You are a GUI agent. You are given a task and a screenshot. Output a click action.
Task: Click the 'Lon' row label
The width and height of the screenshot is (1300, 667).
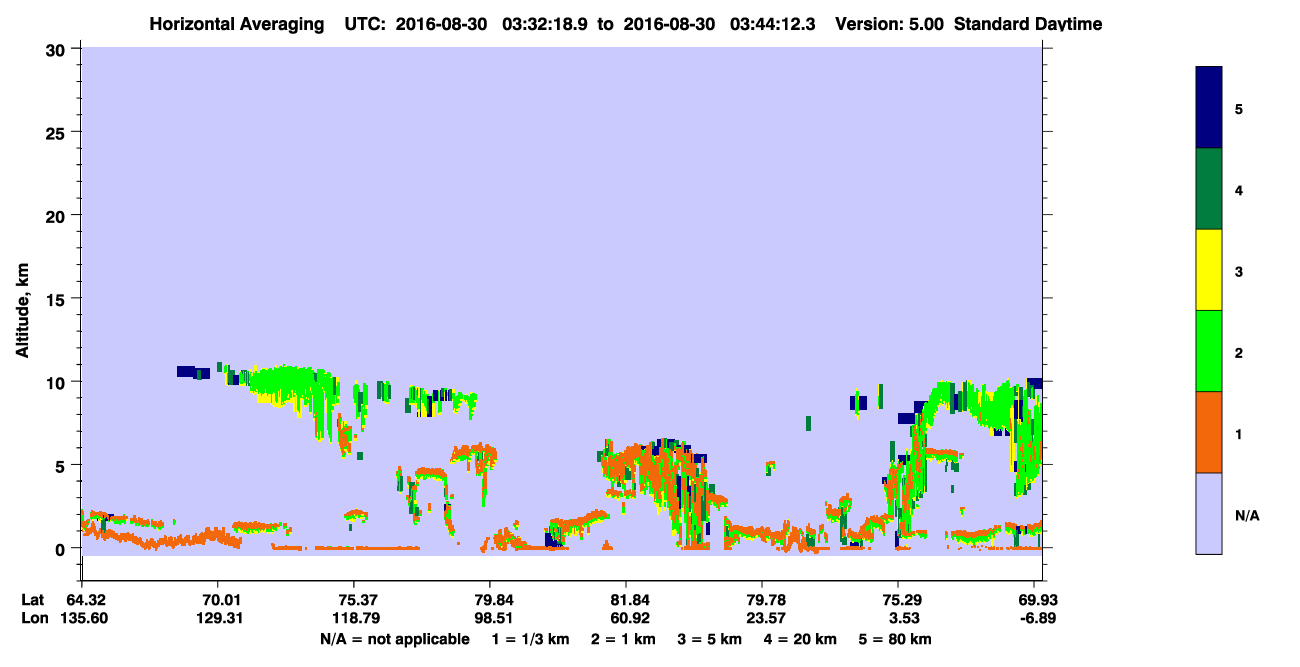tap(33, 618)
